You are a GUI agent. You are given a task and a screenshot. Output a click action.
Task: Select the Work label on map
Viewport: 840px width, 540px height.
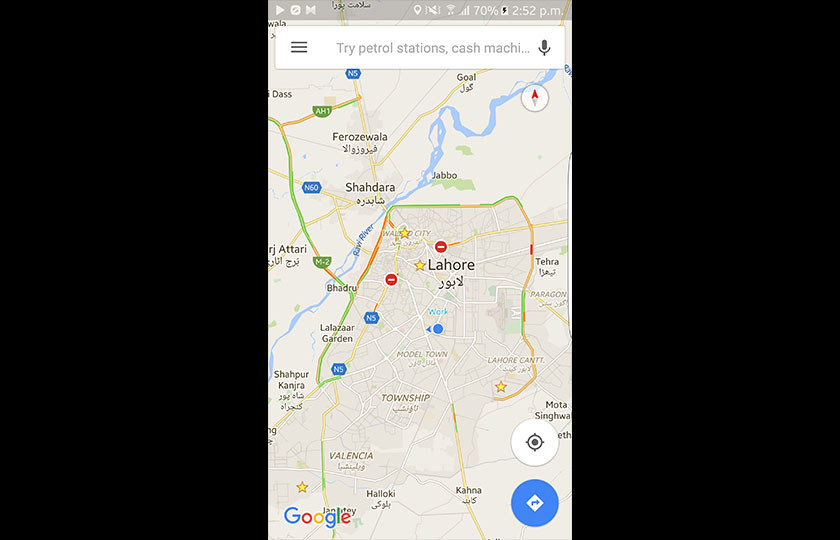(438, 312)
